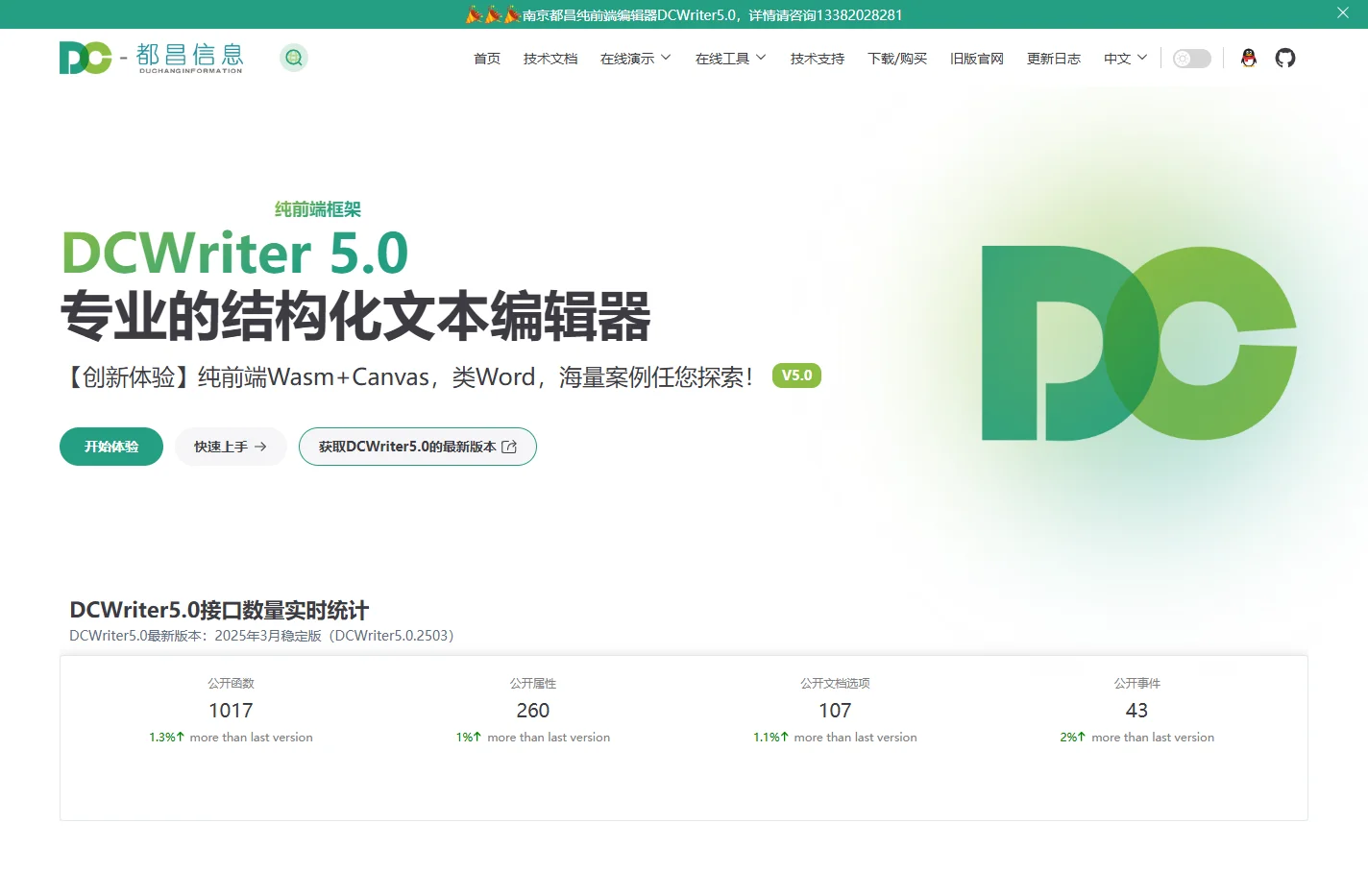Click the V5.0 version badge
The image size is (1368, 896).
point(796,375)
